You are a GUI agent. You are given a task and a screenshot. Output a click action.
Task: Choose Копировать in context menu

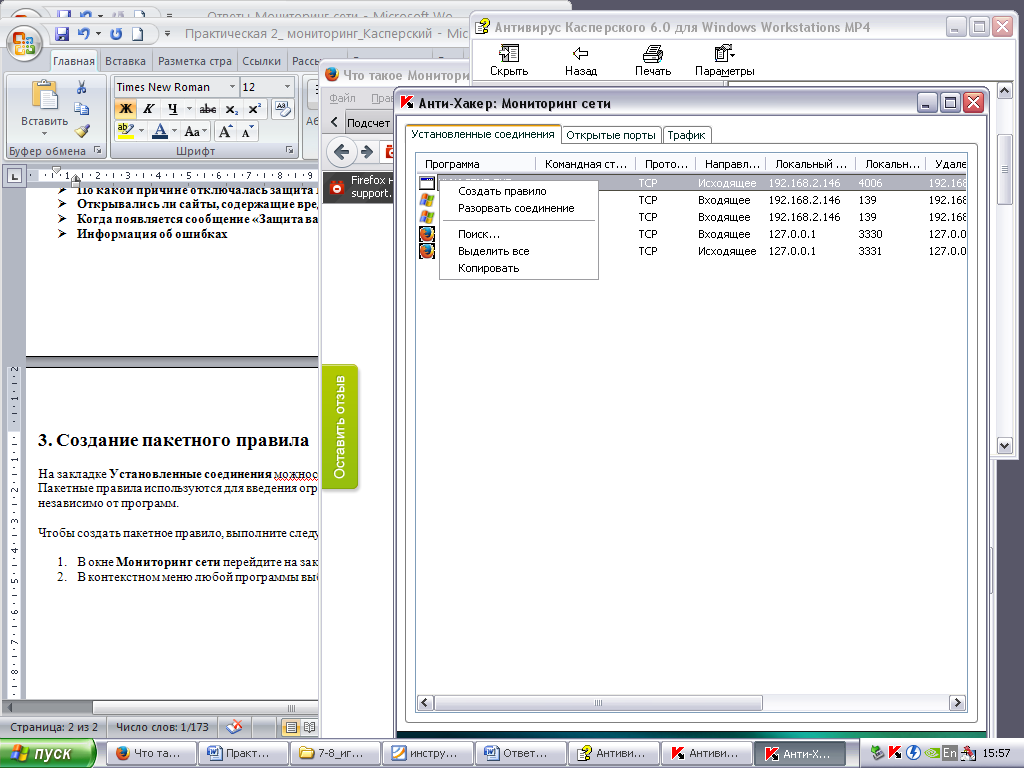[488, 268]
